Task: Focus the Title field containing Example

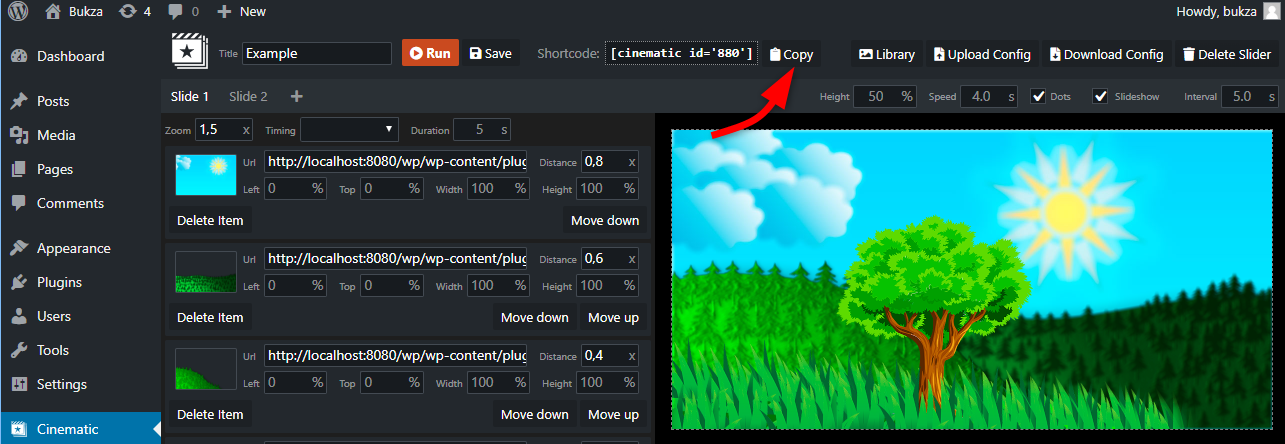Action: [317, 54]
